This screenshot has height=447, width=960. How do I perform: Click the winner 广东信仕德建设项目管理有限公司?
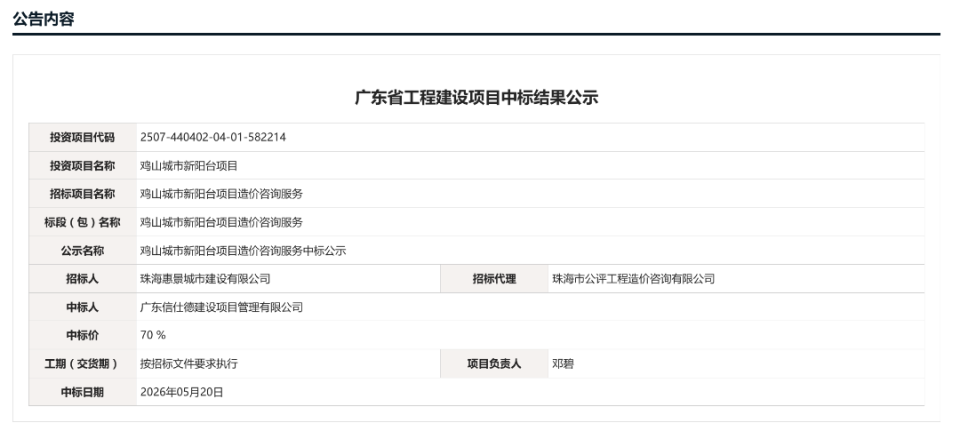click(222, 307)
